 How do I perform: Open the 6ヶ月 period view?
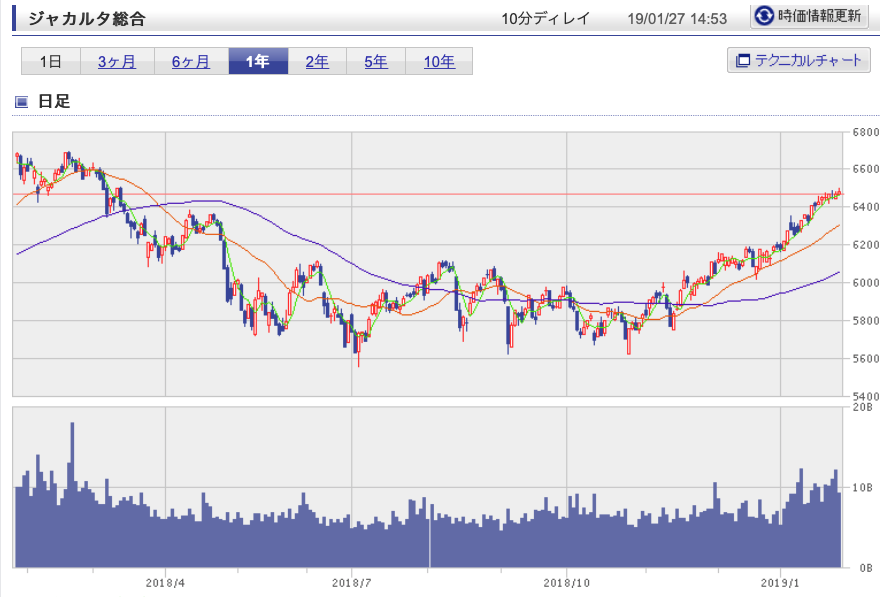[191, 62]
